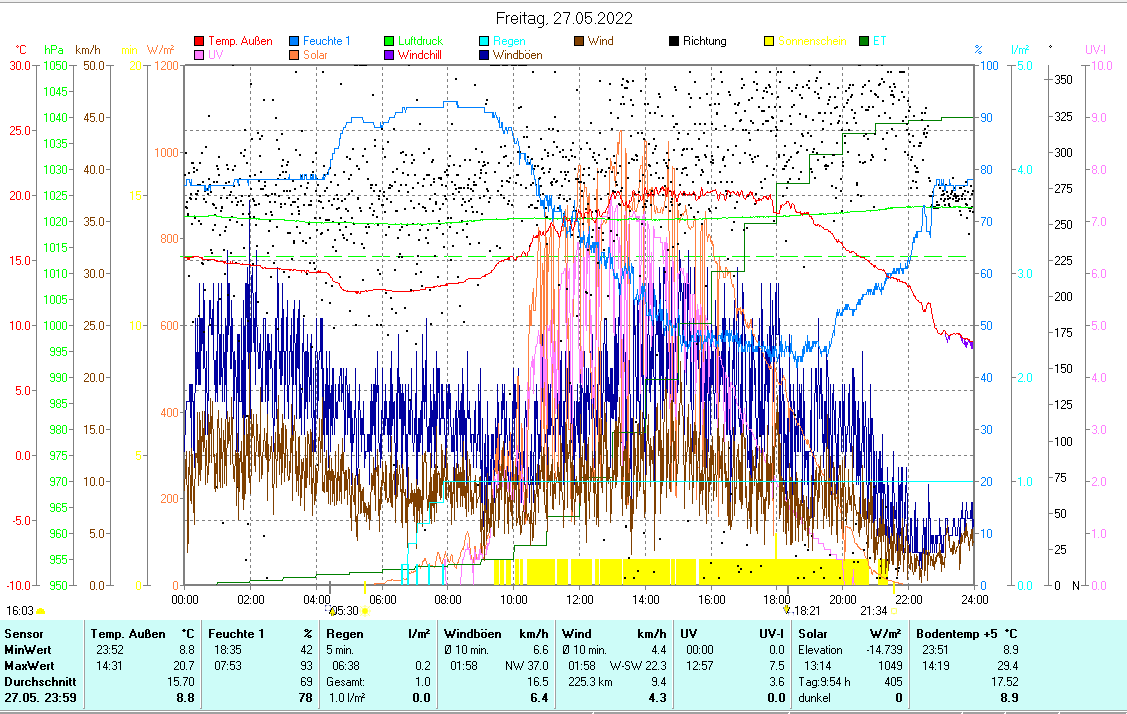The image size is (1127, 714).
Task: Click the Temp. Außen table column header
Action: [x=128, y=634]
